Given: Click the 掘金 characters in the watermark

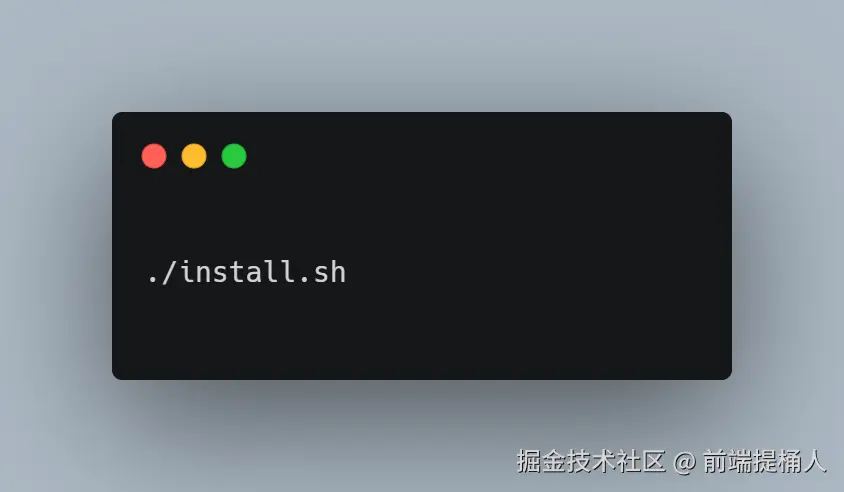Looking at the screenshot, I should click(541, 461).
